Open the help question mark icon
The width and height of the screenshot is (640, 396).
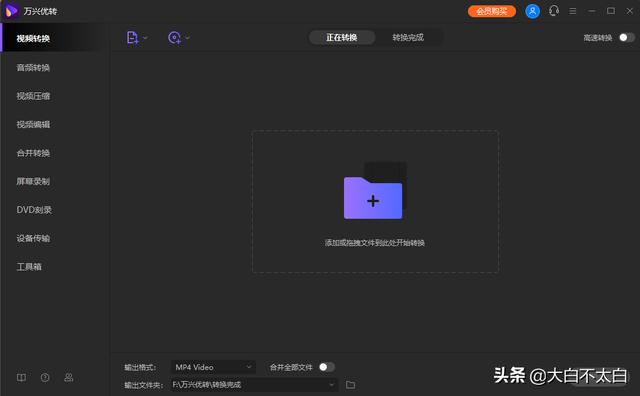pyautogui.click(x=45, y=378)
